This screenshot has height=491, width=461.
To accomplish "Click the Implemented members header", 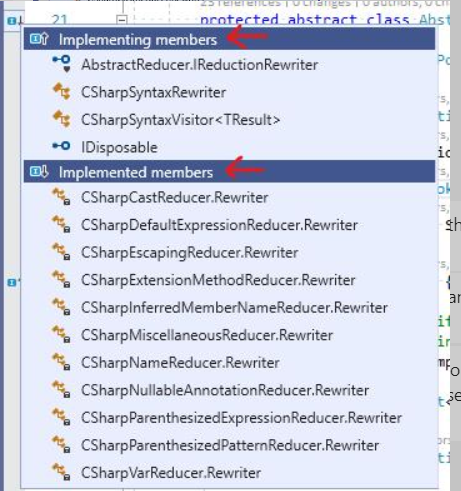I will (229, 172).
